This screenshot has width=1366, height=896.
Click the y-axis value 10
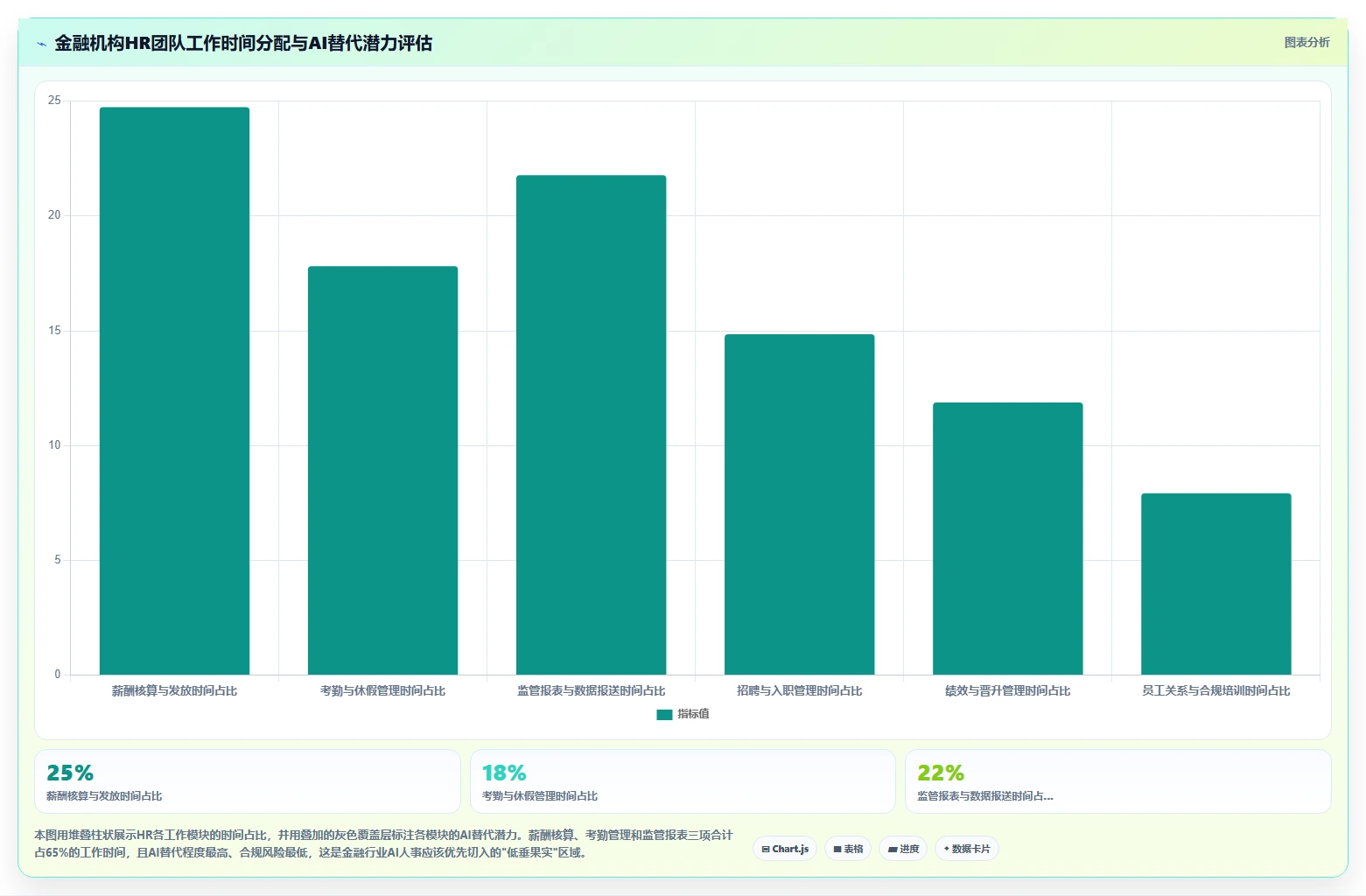54,445
